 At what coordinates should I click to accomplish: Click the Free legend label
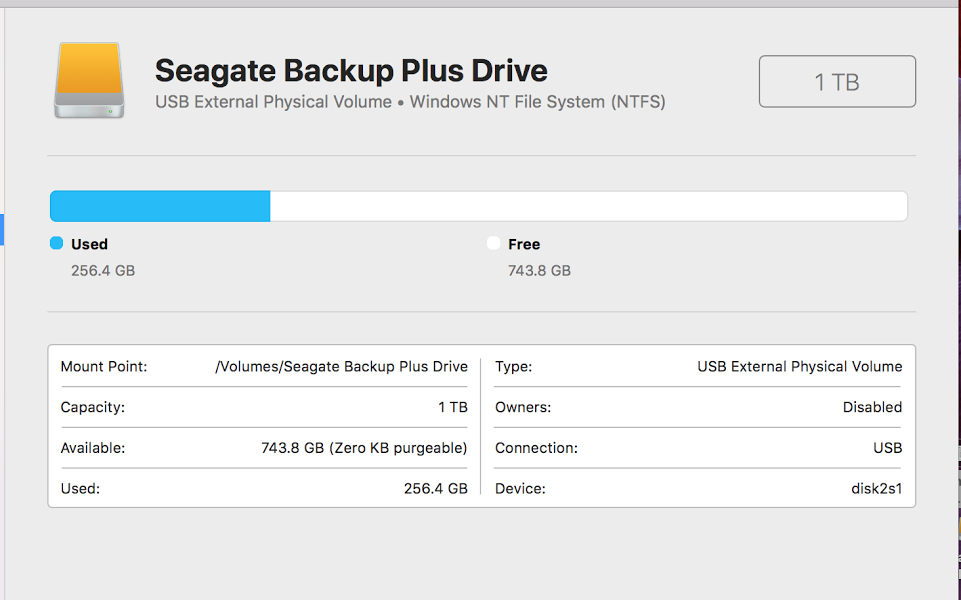pos(524,244)
